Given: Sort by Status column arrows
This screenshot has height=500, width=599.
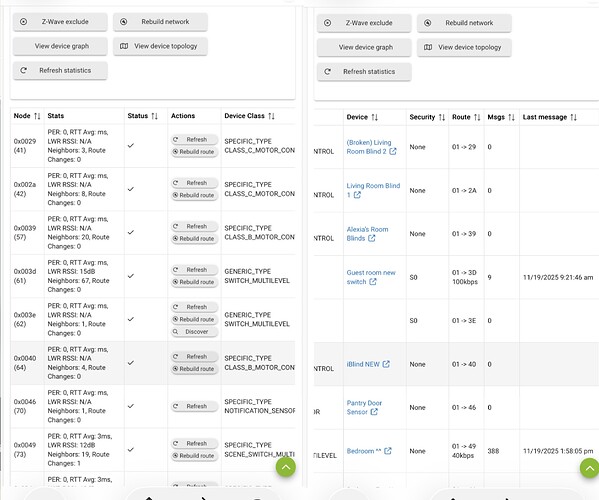Looking at the screenshot, I should tap(154, 116).
